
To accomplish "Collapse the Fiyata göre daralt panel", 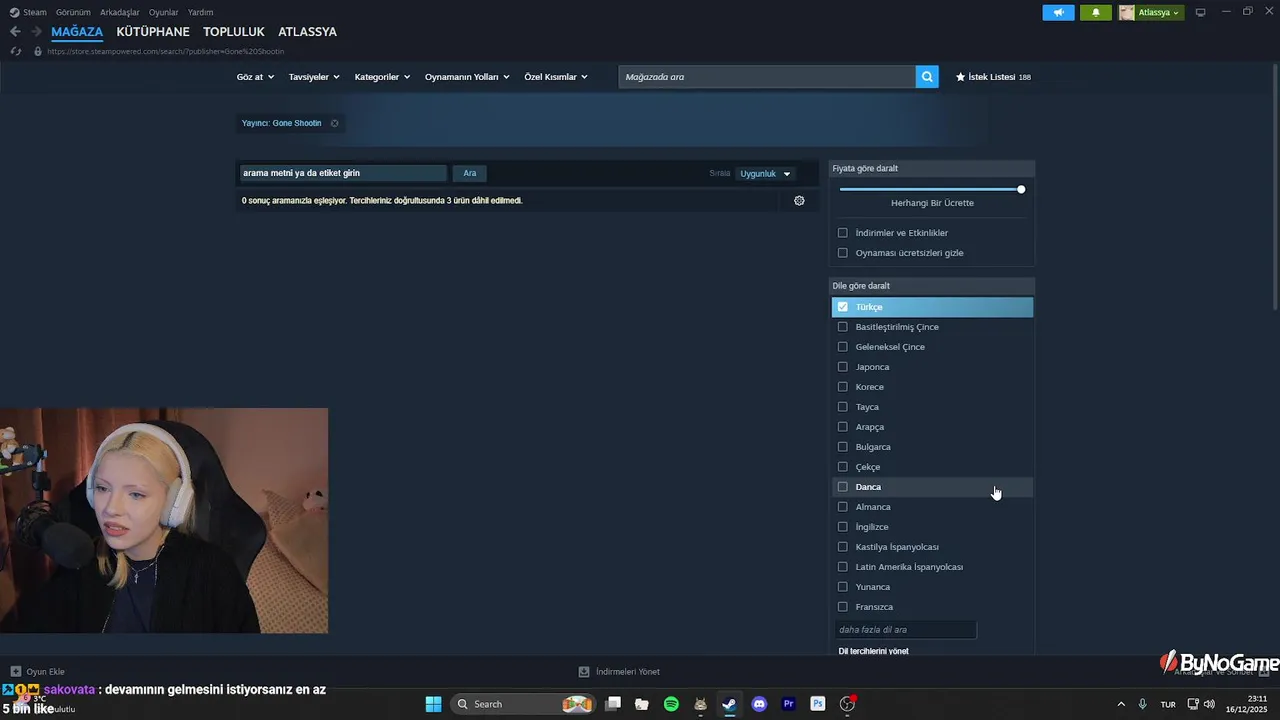I will 932,169.
